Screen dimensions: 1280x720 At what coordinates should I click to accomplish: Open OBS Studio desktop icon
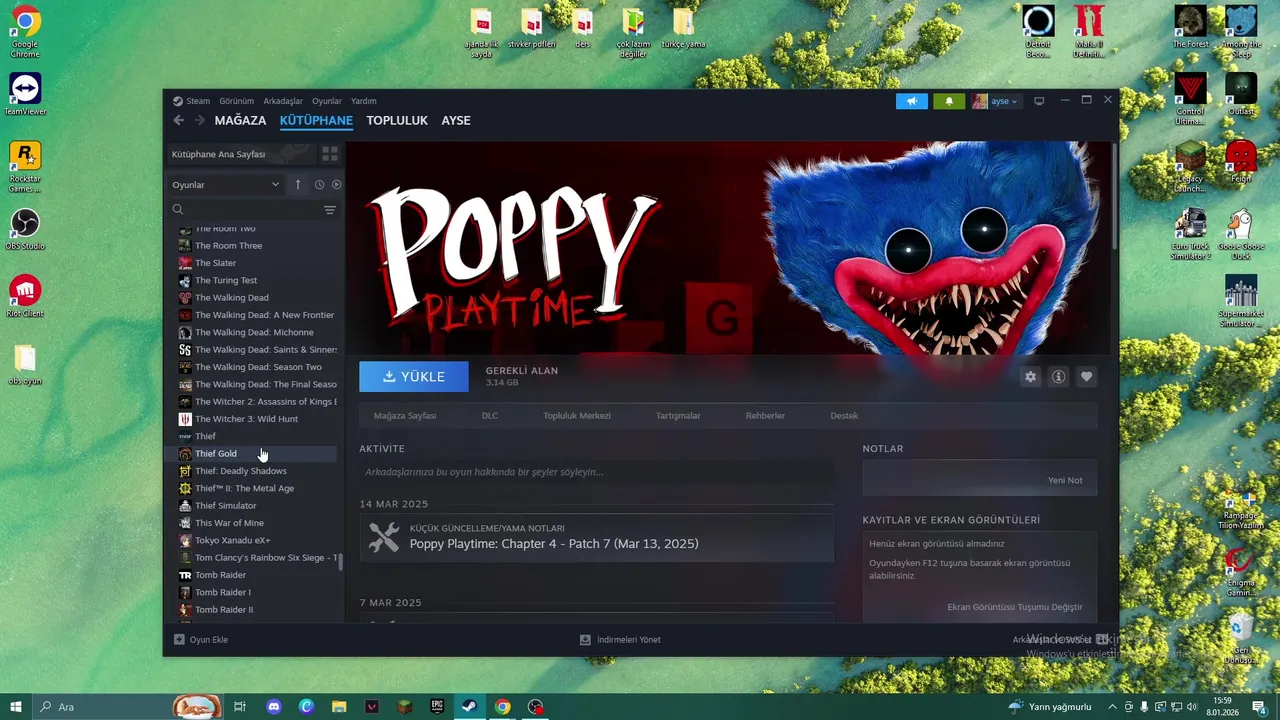[25, 229]
